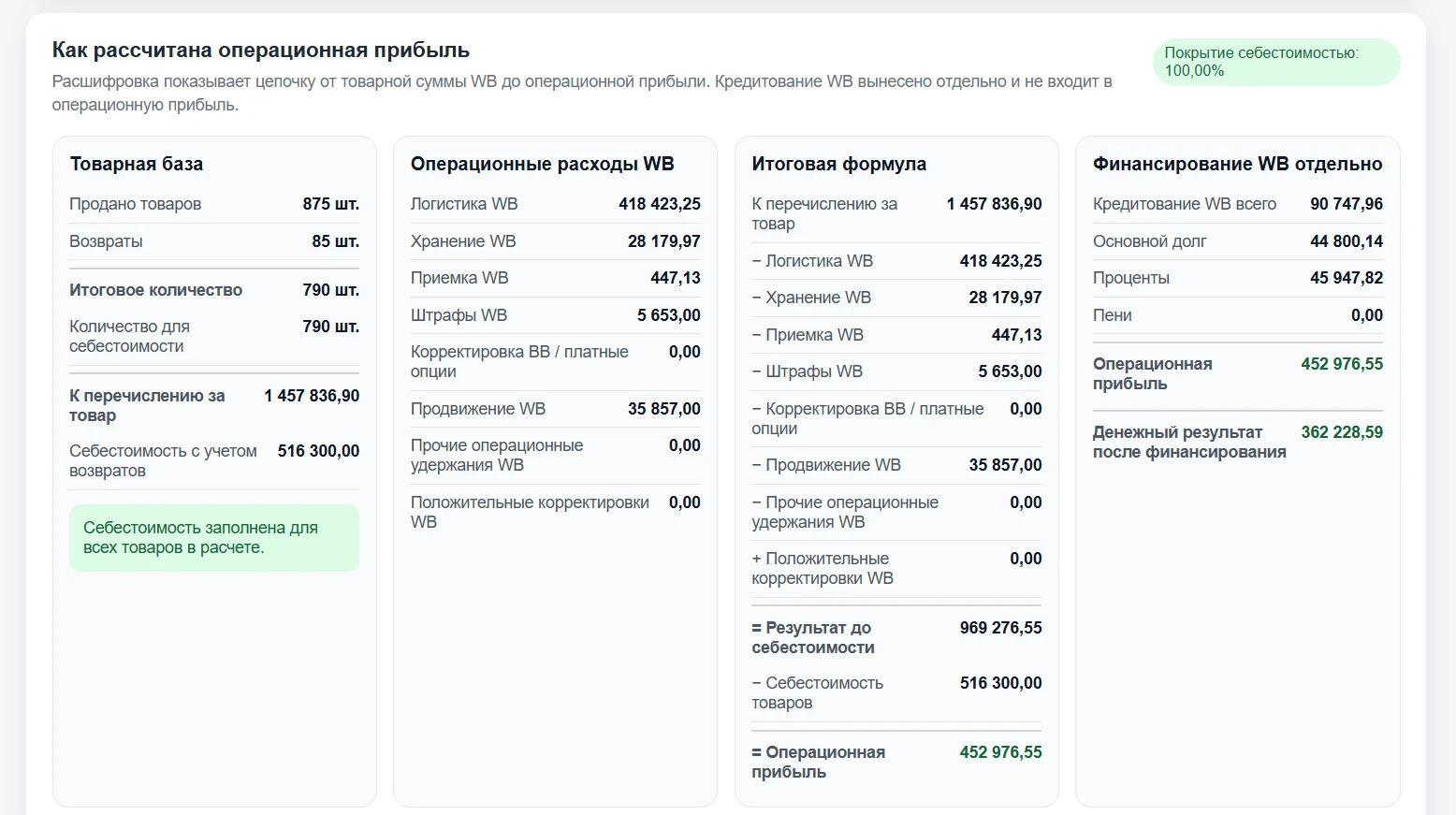
Task: Click the 'Возвраты' row label
Action: [x=106, y=241]
